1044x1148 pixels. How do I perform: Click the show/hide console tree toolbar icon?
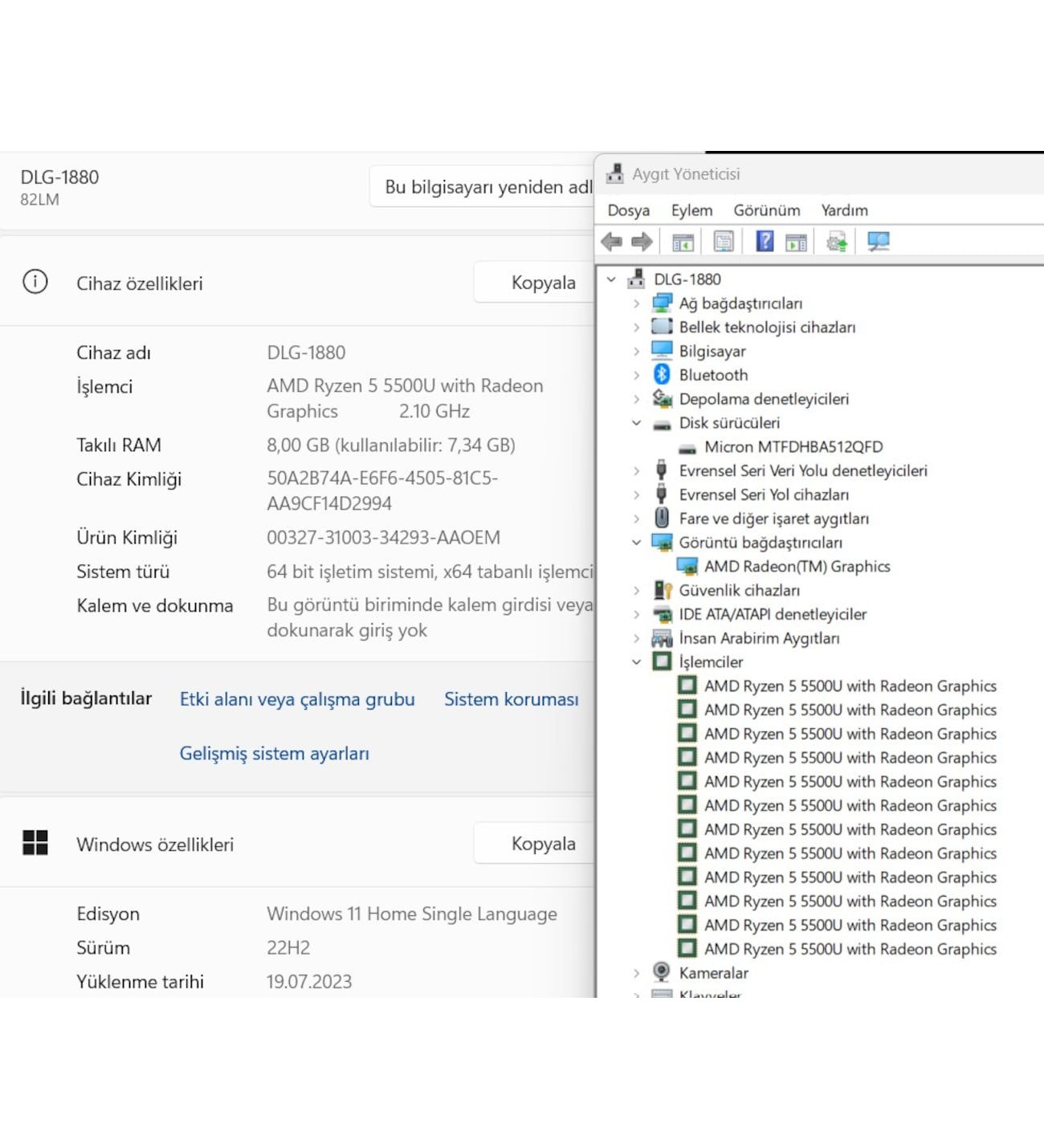pos(683,242)
